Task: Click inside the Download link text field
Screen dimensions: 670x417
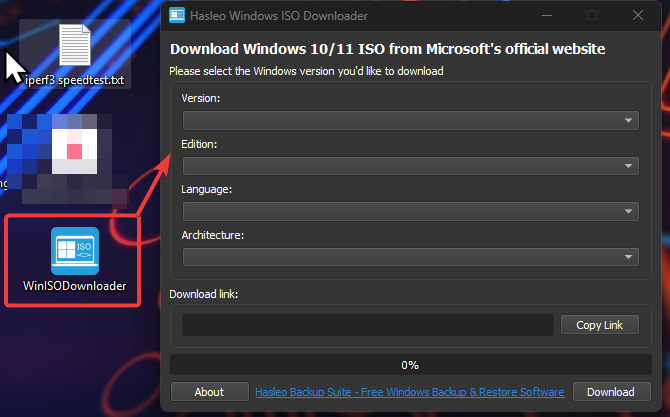Action: (367, 325)
